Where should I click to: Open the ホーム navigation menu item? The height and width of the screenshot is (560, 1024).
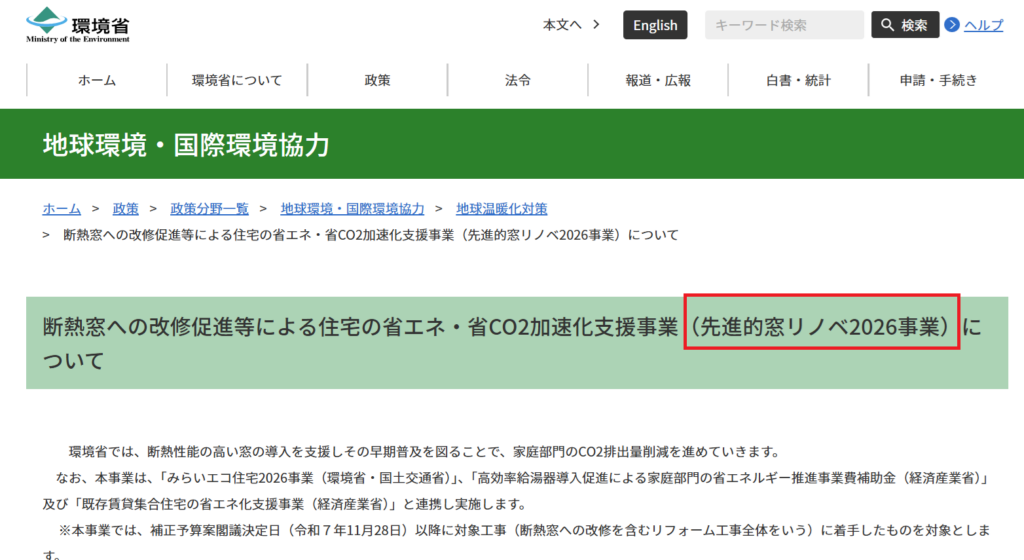tap(97, 80)
